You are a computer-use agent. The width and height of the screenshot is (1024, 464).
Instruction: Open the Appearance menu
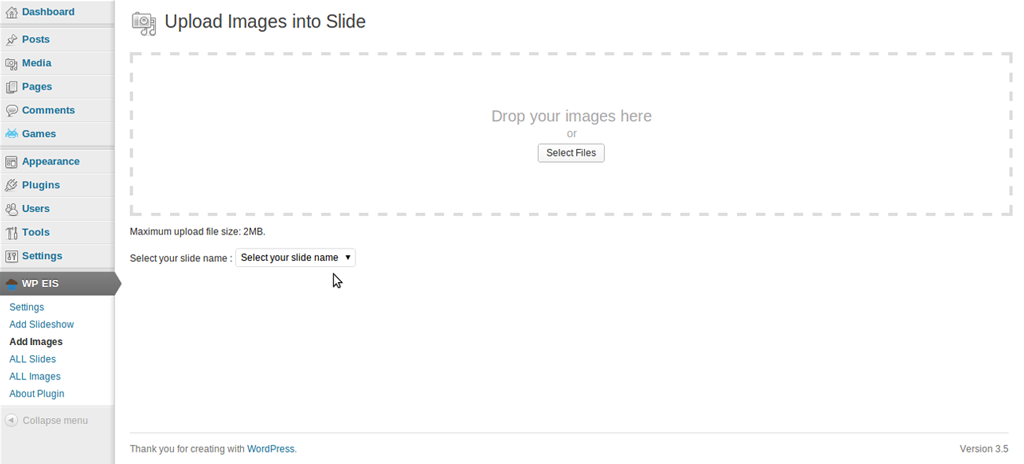(50, 161)
